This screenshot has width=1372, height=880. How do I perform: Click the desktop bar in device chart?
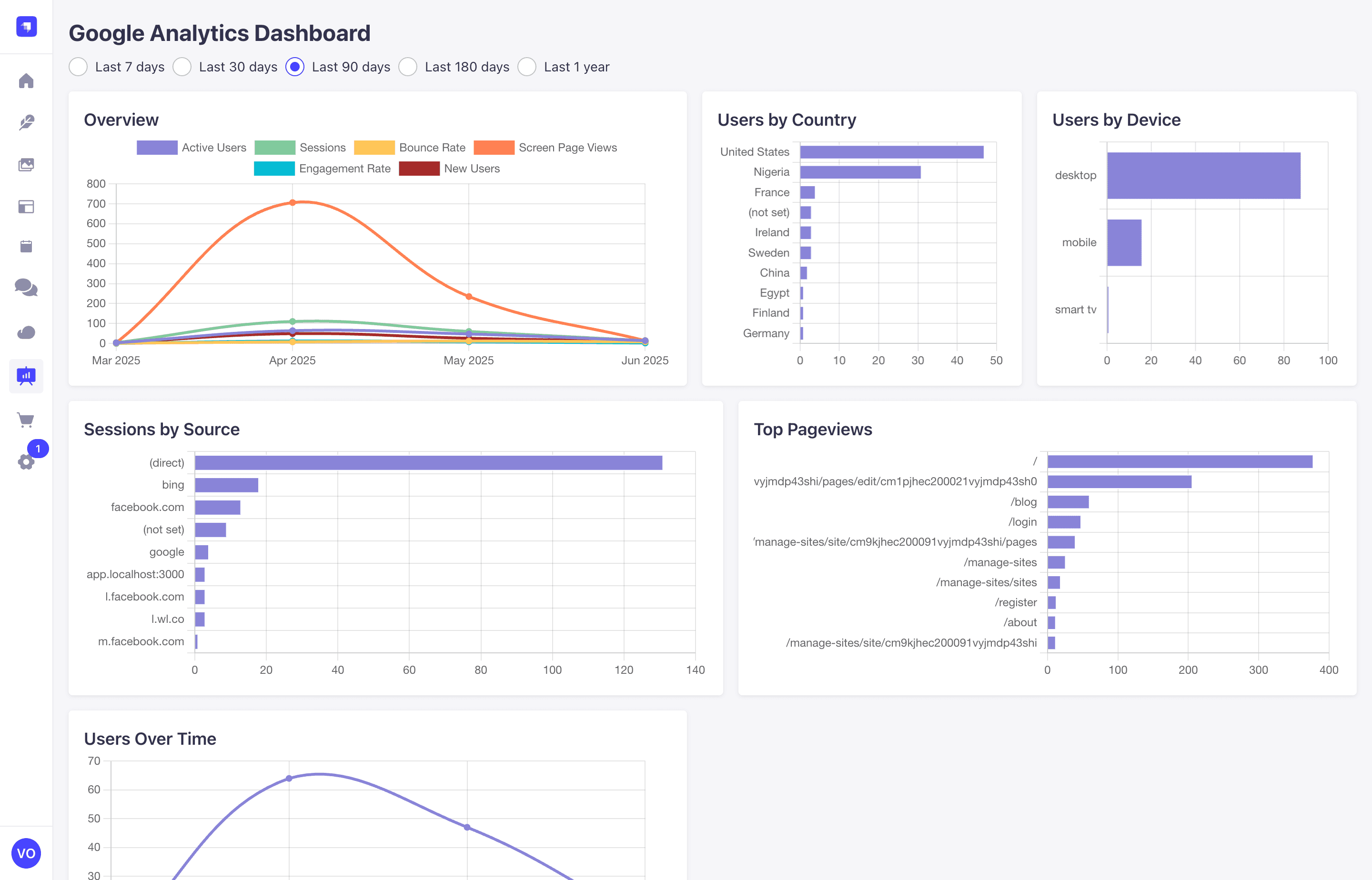1204,175
